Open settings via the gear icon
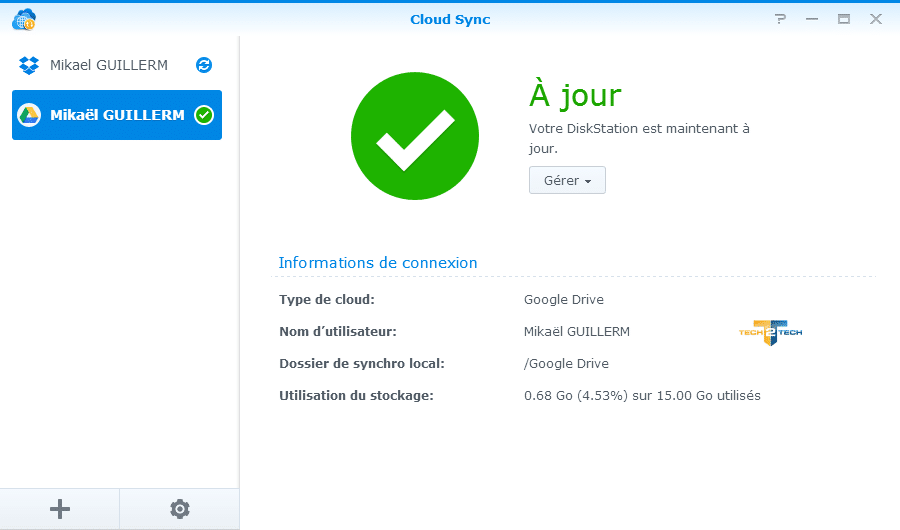Viewport: 900px width, 530px height. point(179,509)
